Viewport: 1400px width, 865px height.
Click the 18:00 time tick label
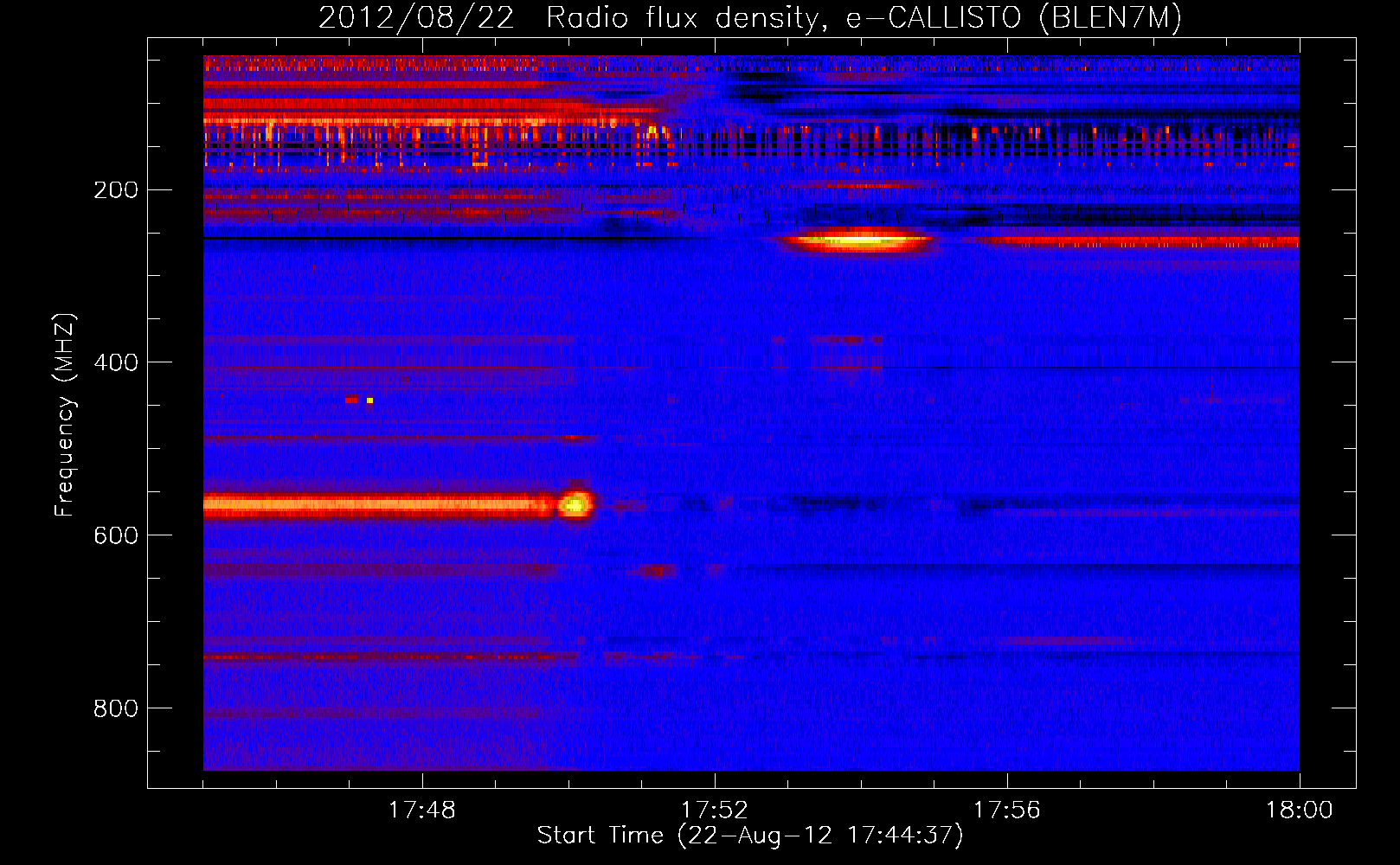tap(1299, 811)
